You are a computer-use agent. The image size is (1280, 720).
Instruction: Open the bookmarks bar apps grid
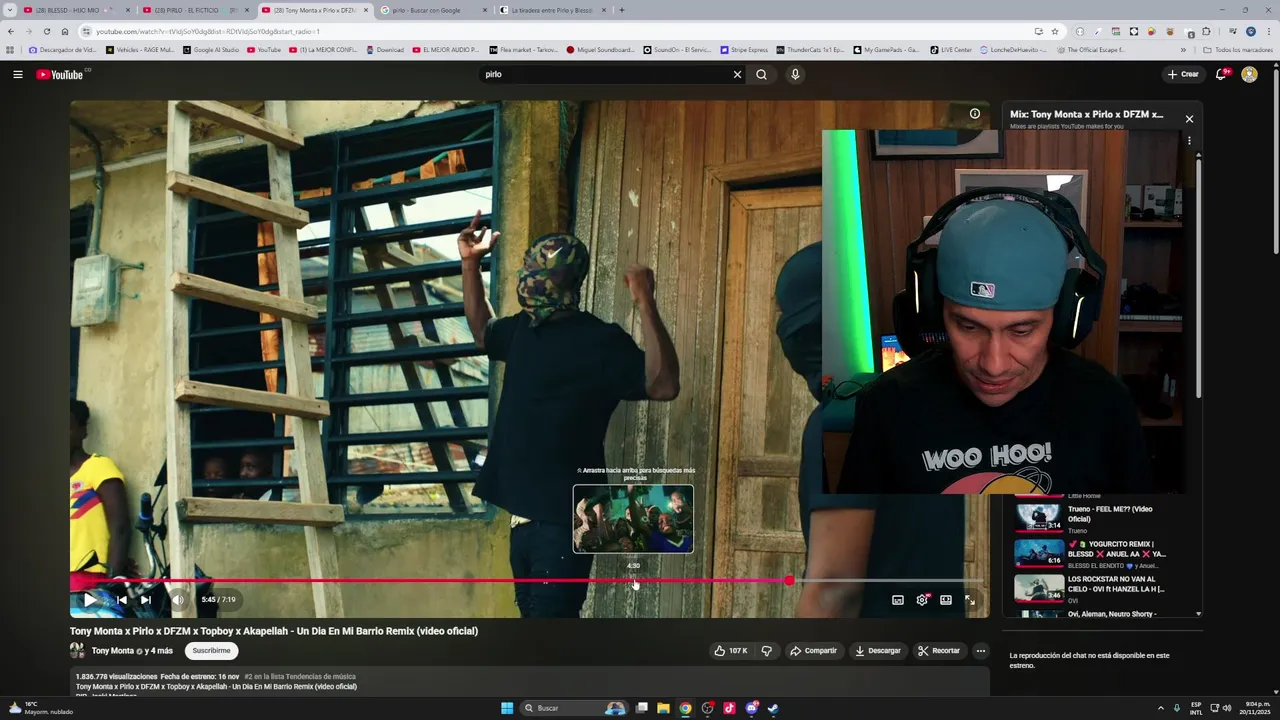10,49
